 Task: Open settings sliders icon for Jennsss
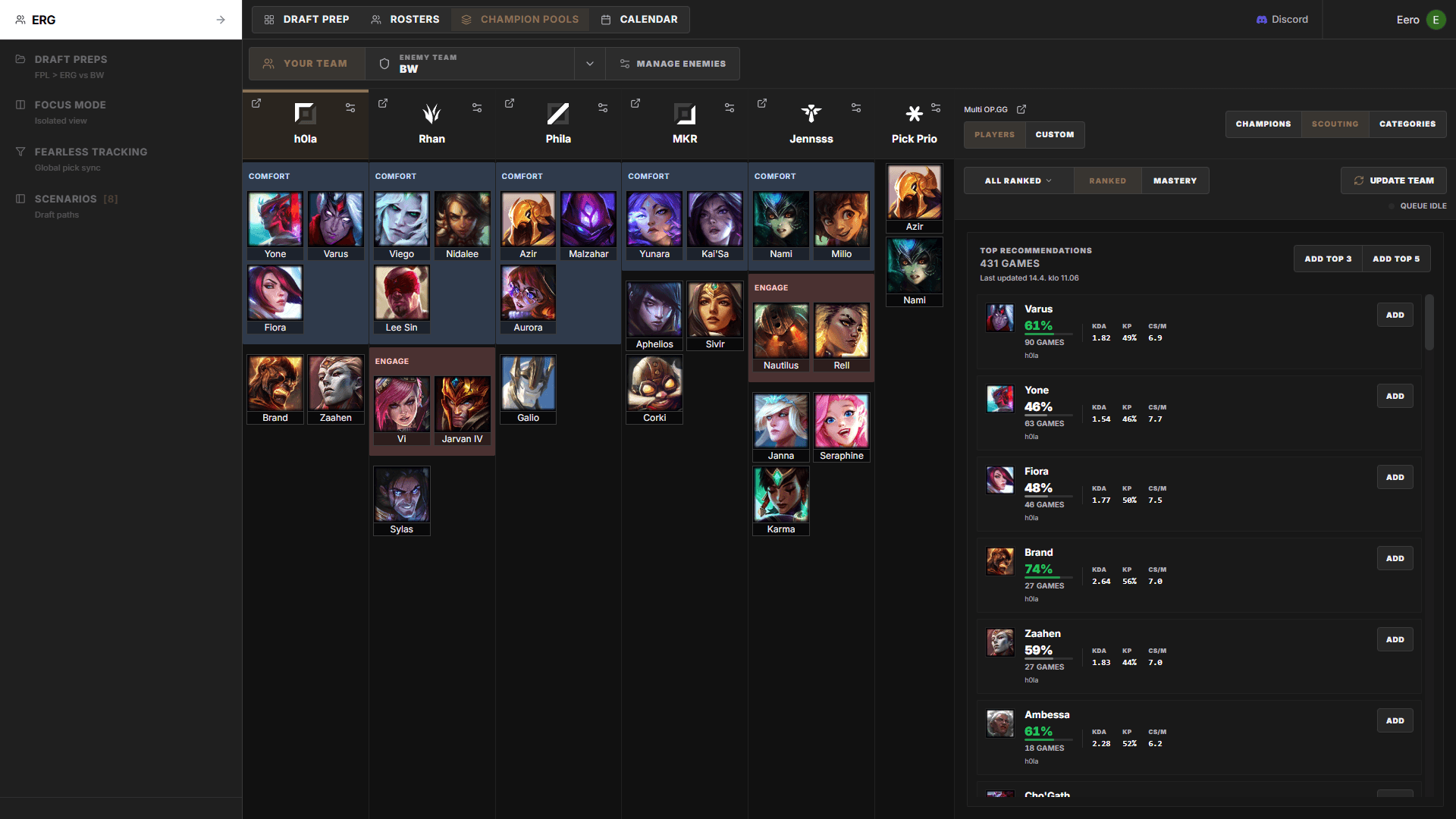pos(856,108)
